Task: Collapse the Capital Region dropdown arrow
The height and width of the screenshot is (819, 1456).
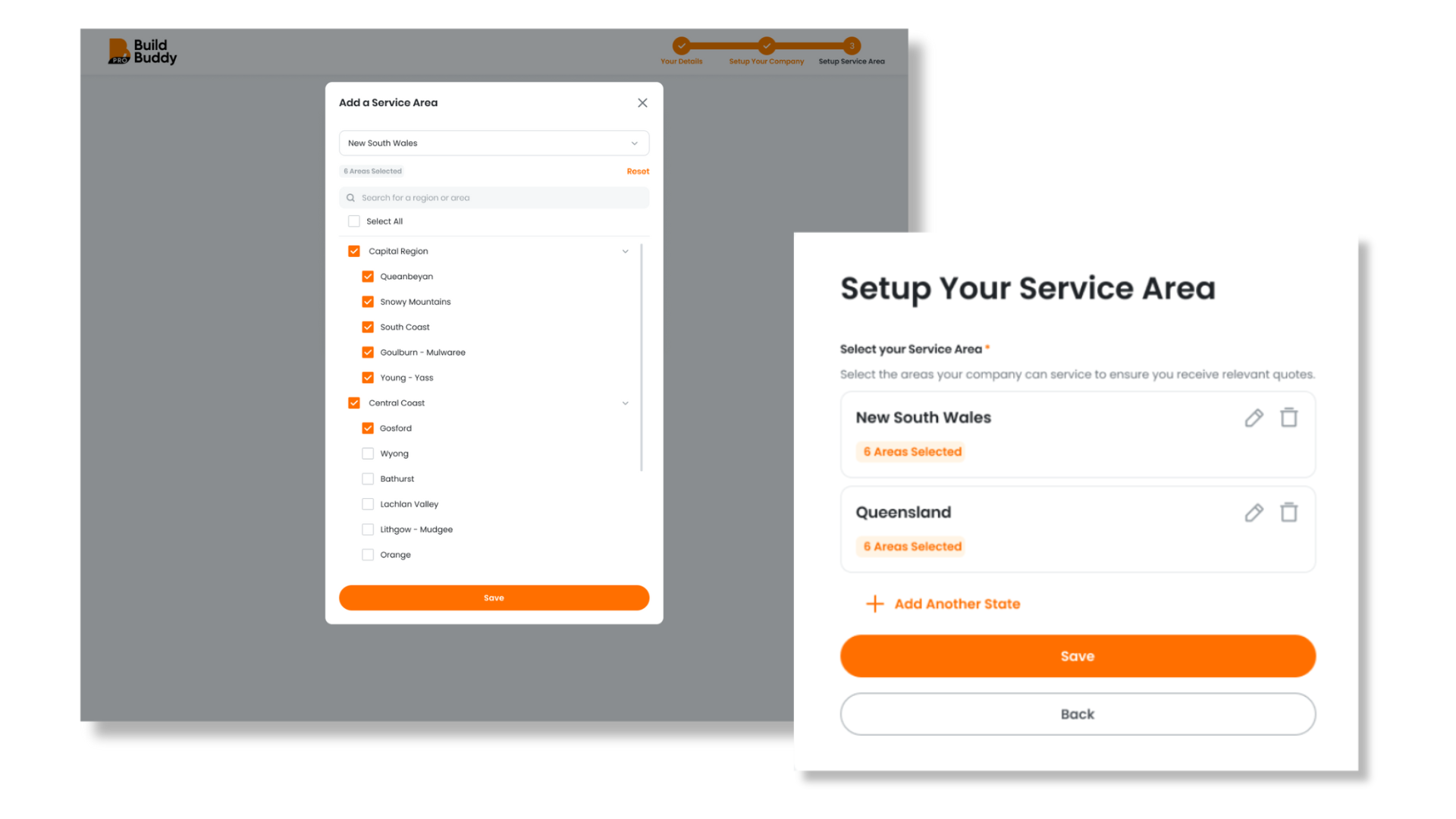Action: point(625,251)
